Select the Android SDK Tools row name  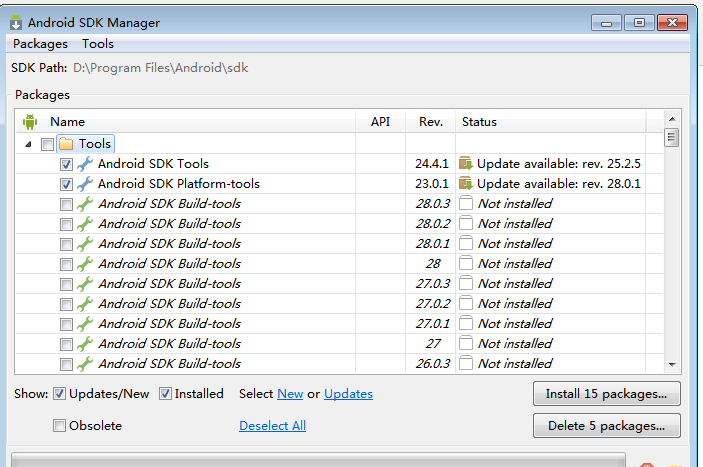click(153, 164)
